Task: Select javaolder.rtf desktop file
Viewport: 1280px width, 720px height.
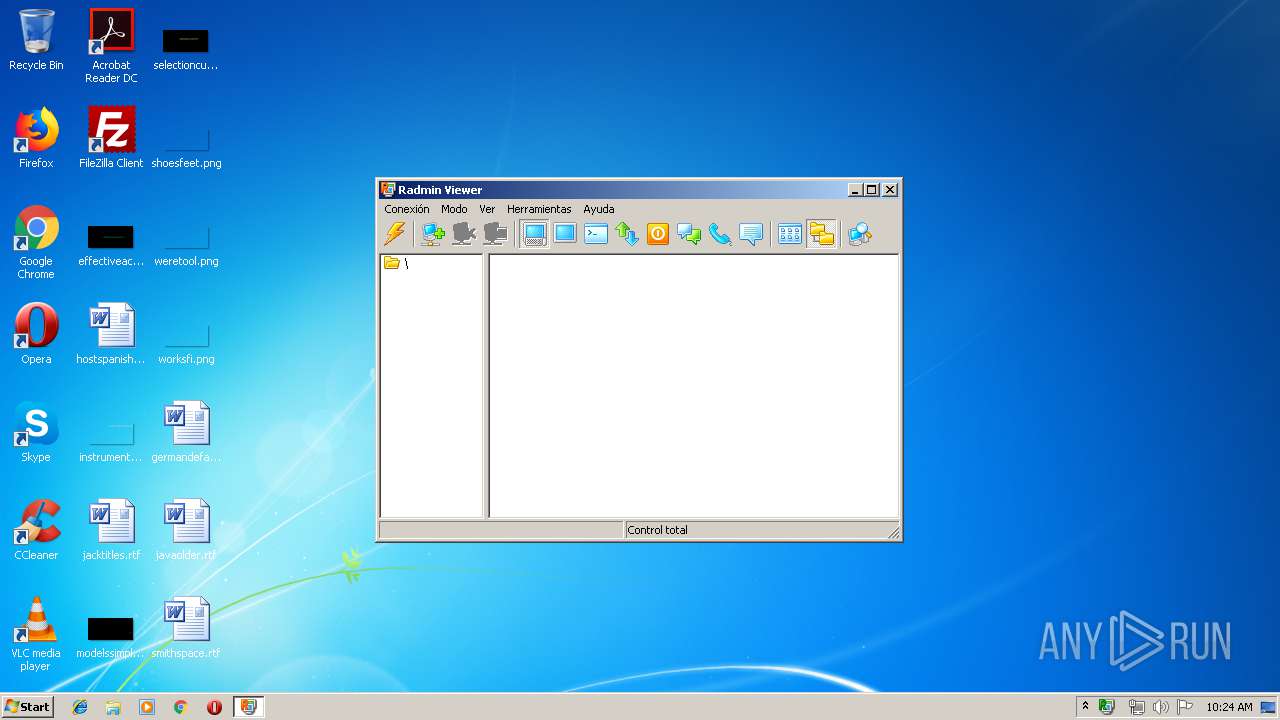Action: [x=186, y=530]
